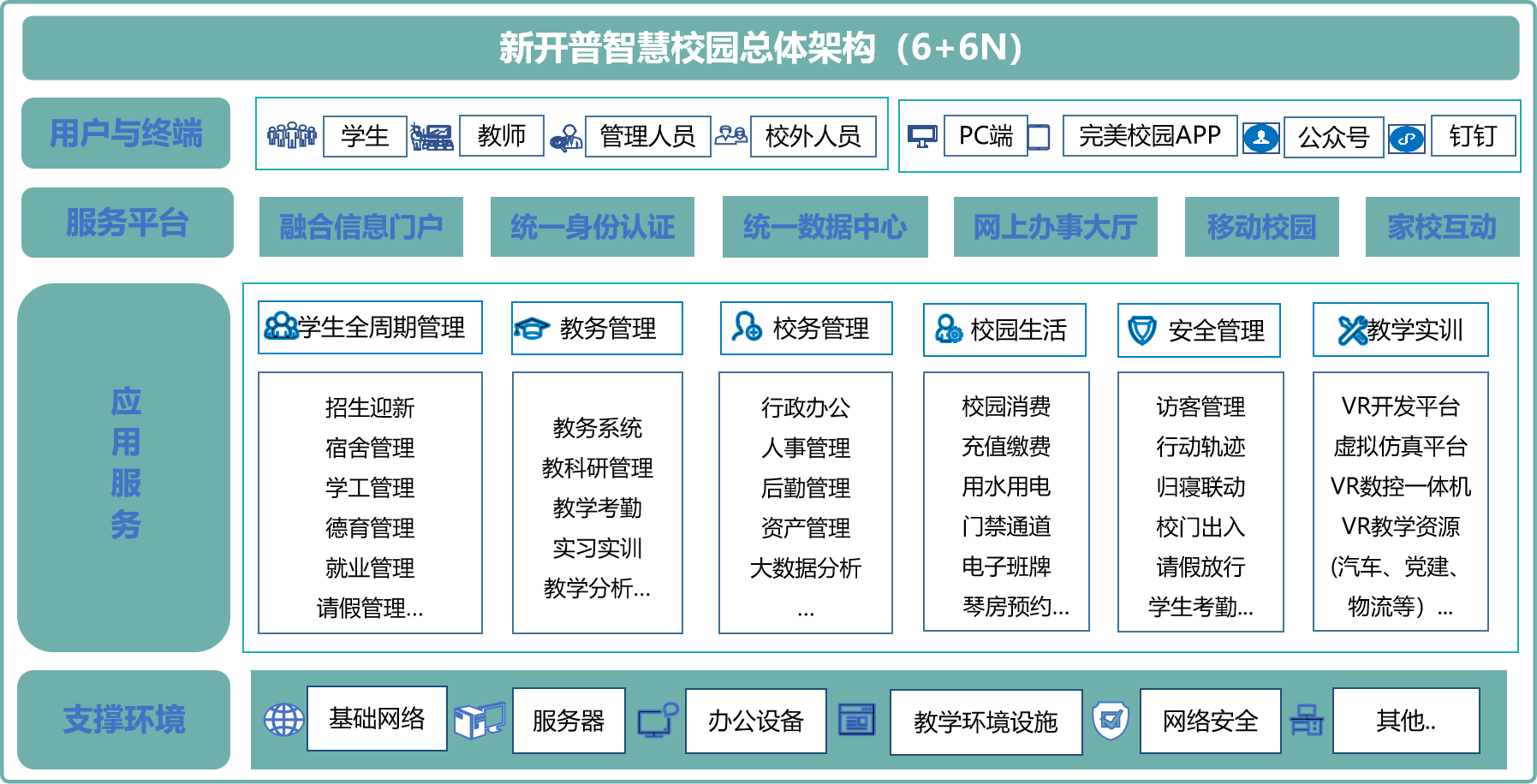
Task: Click the 网上办事大厅 block
Action: pyautogui.click(x=1055, y=226)
